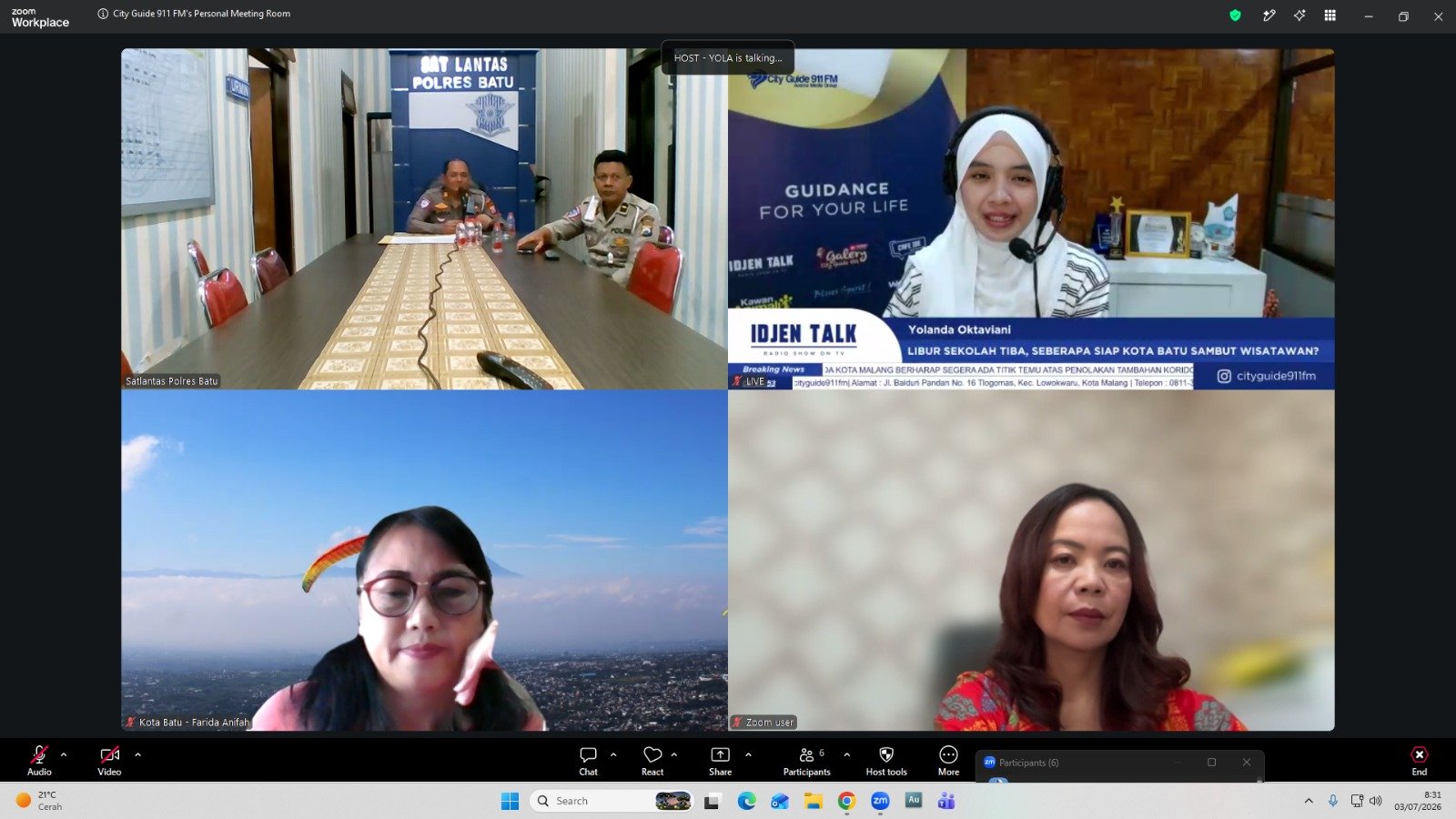The image size is (1456, 819).
Task: End the meeting with End button
Action: point(1420,760)
